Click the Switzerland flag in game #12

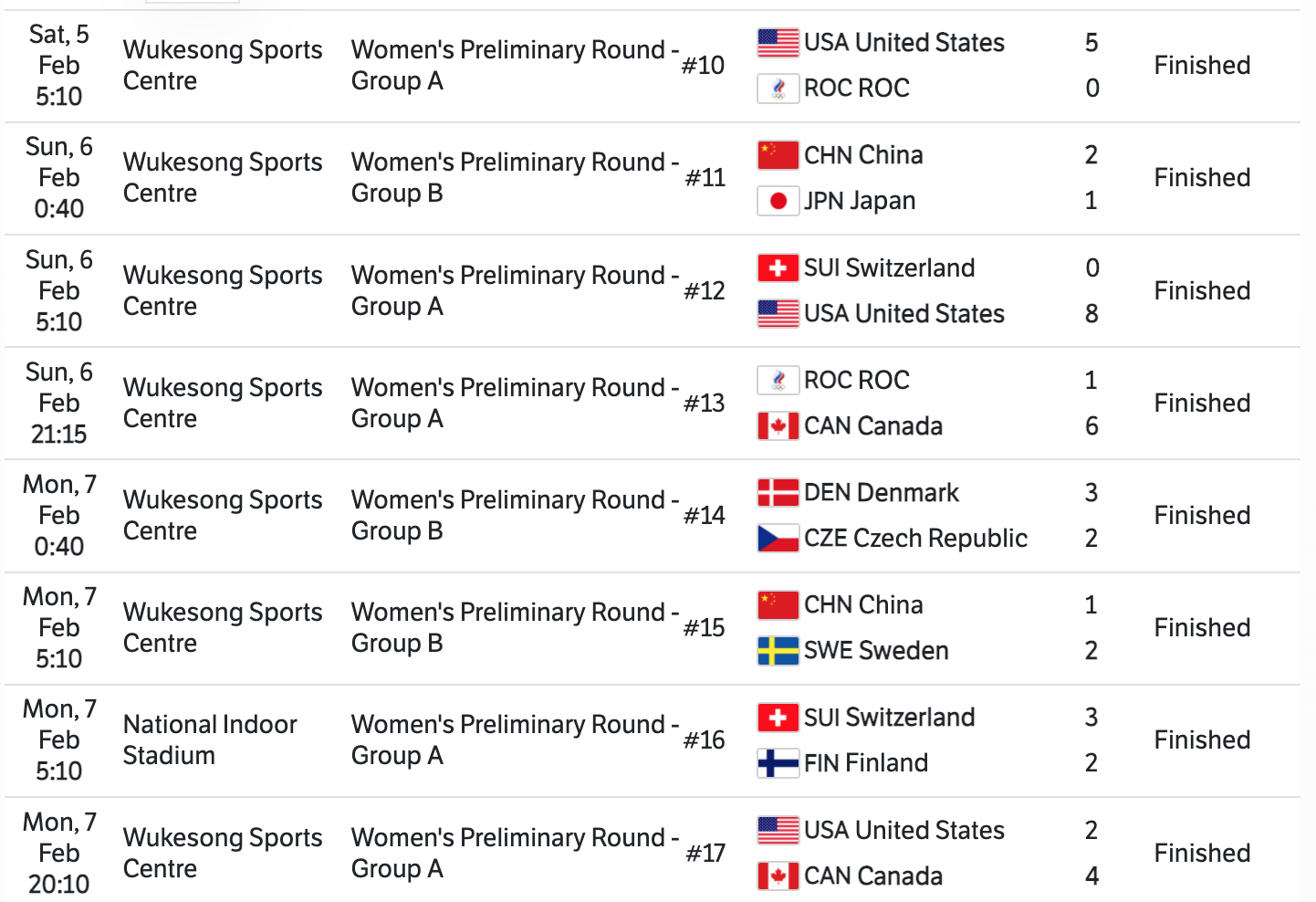coord(778,268)
